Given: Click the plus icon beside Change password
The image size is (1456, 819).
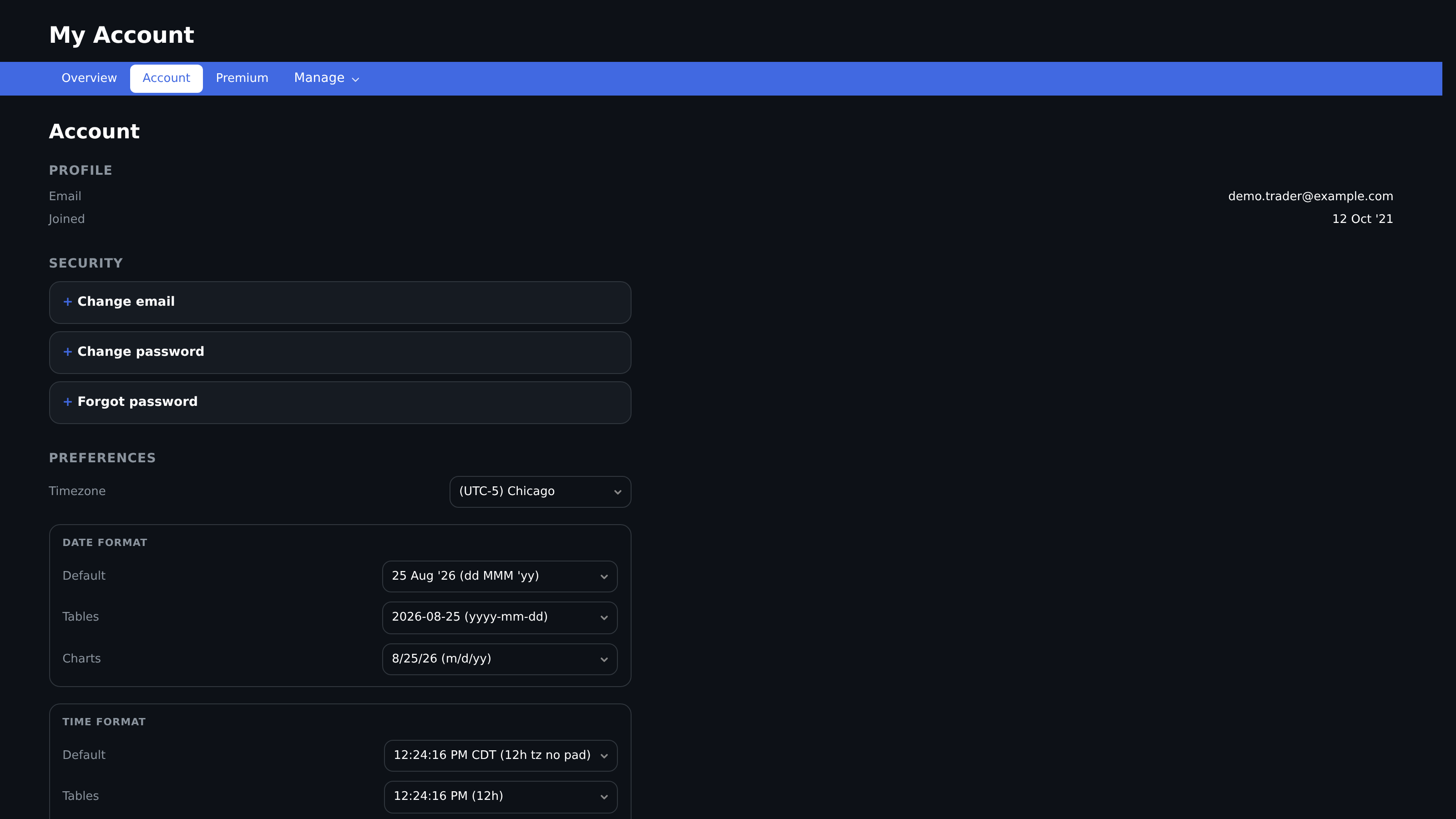Looking at the screenshot, I should 68,352.
